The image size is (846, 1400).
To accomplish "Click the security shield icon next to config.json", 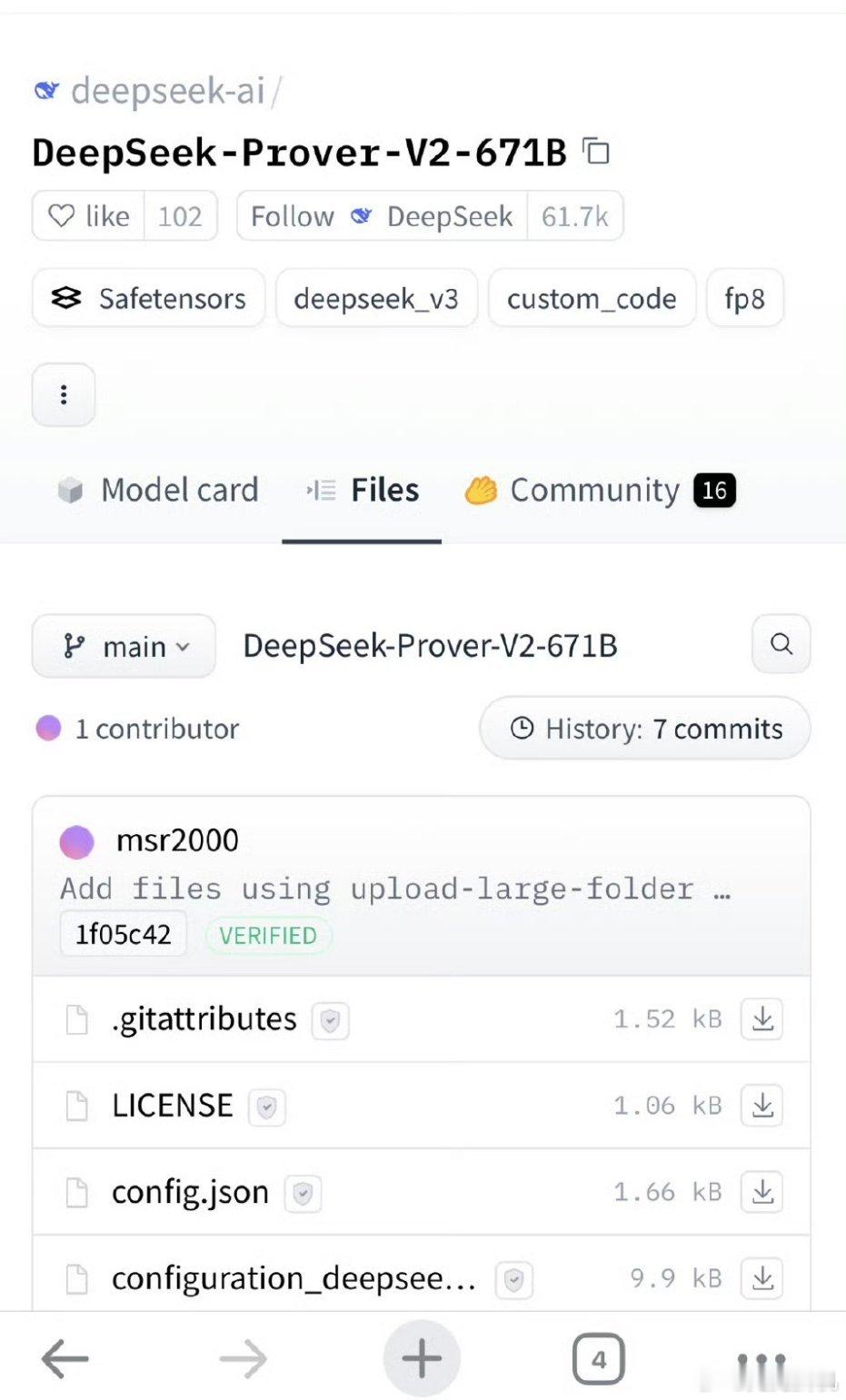I will [x=304, y=1194].
